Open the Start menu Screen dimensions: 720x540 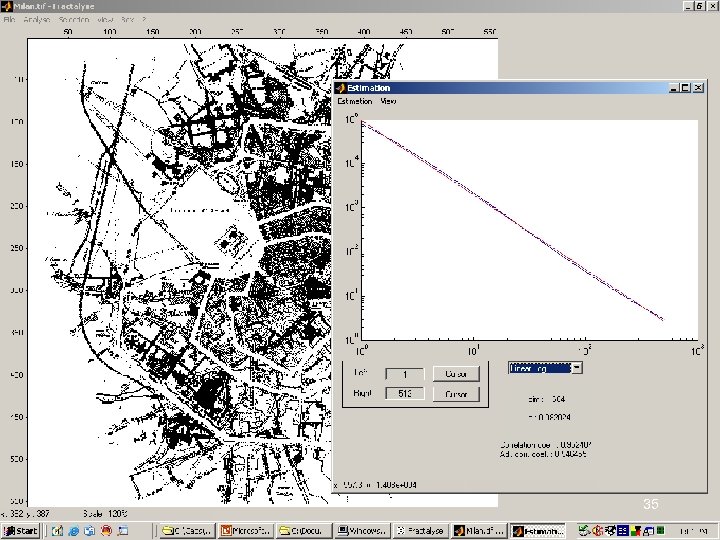click(x=20, y=529)
